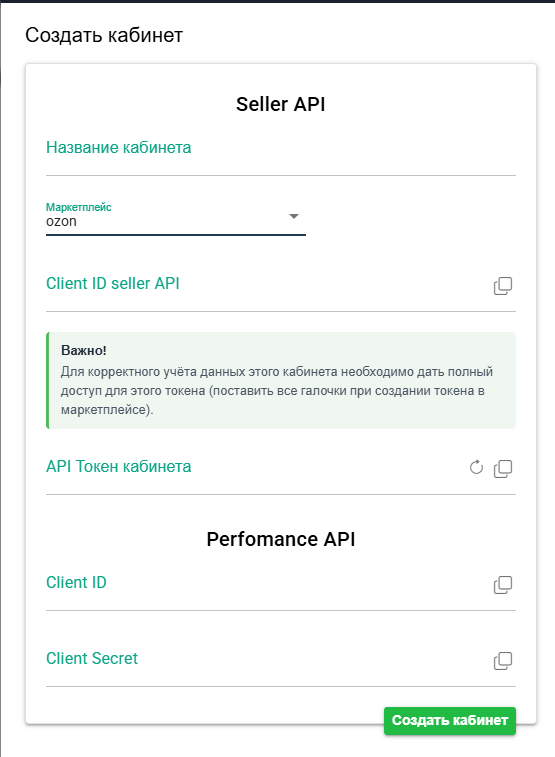Click the Маркетплейс field label
Screen dimensions: 555x757
[x=79, y=207]
